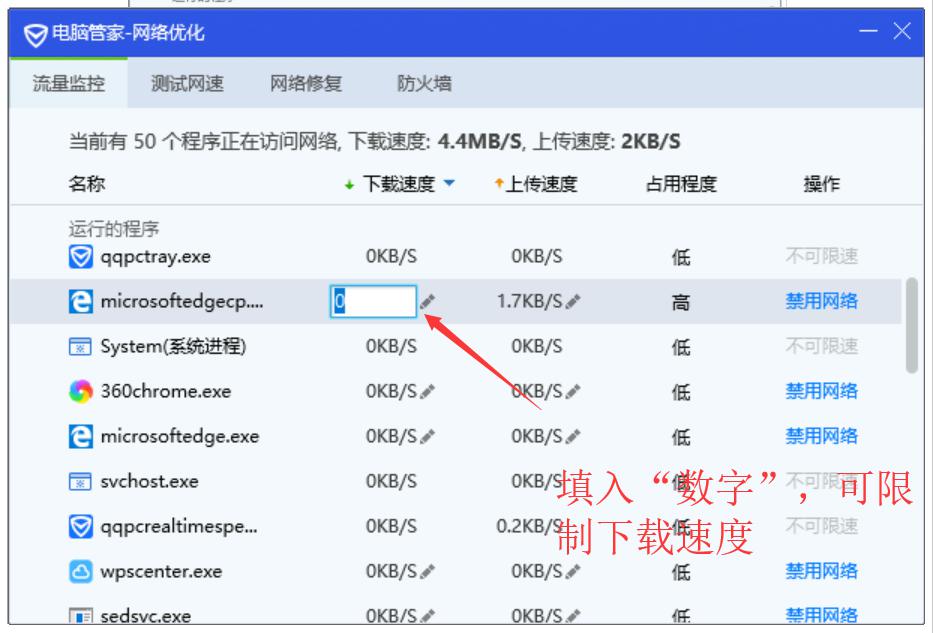
Task: Click the 电脑管家 shield logo in title bar
Action: pos(35,35)
